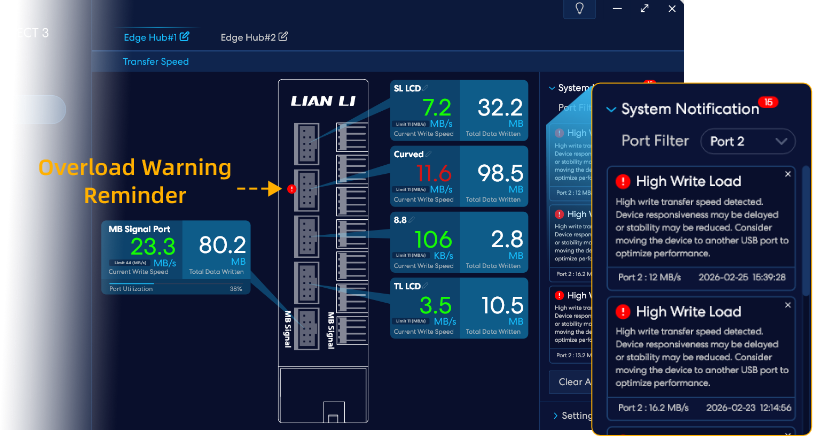Click the 23.3 MB/s write speed value
The image size is (813, 436).
point(153,247)
